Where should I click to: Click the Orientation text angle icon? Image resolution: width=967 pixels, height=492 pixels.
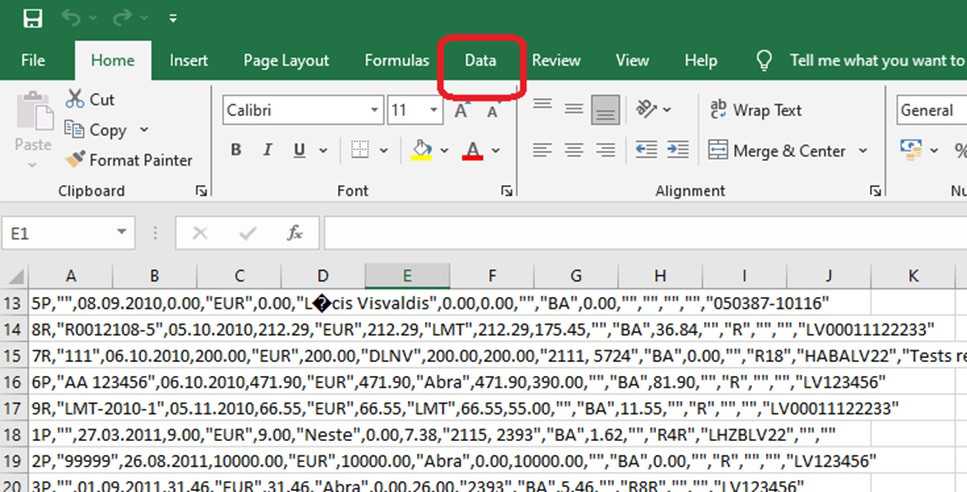click(646, 109)
